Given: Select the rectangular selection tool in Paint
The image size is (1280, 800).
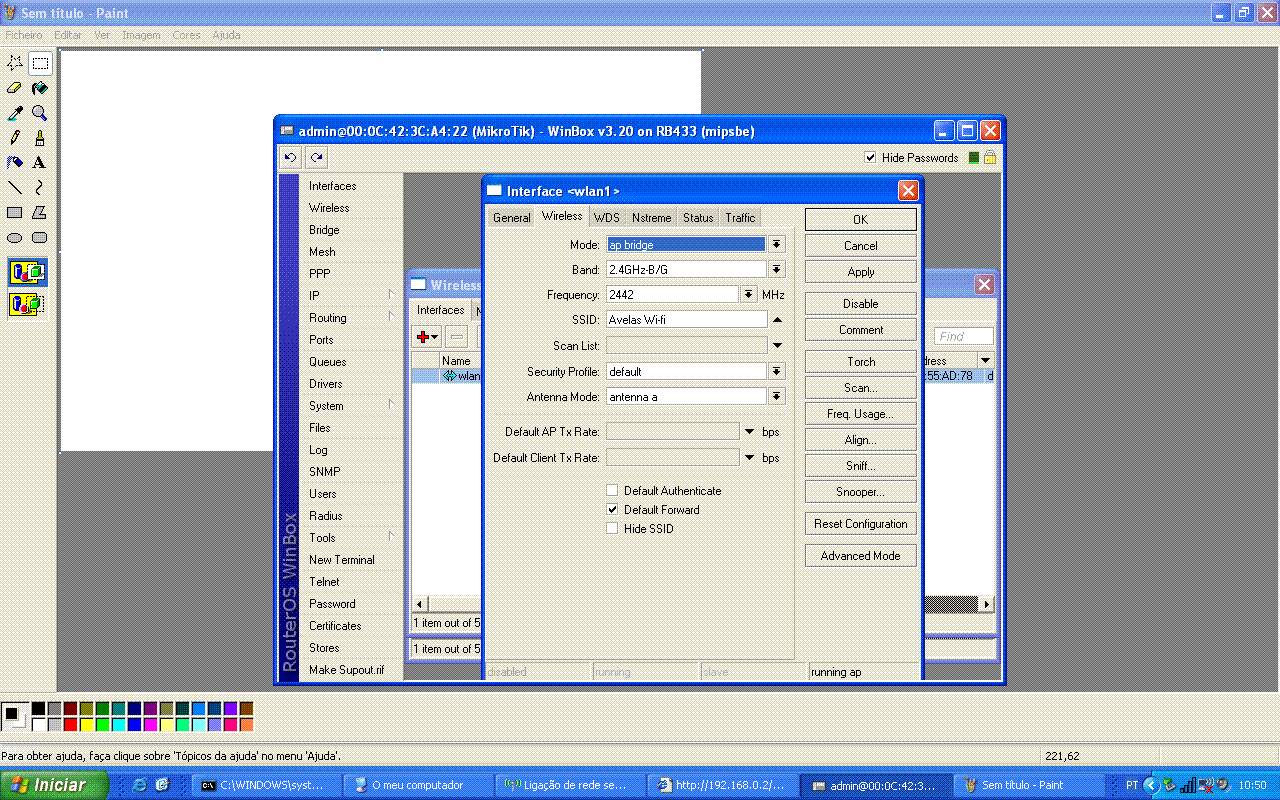Looking at the screenshot, I should point(40,64).
